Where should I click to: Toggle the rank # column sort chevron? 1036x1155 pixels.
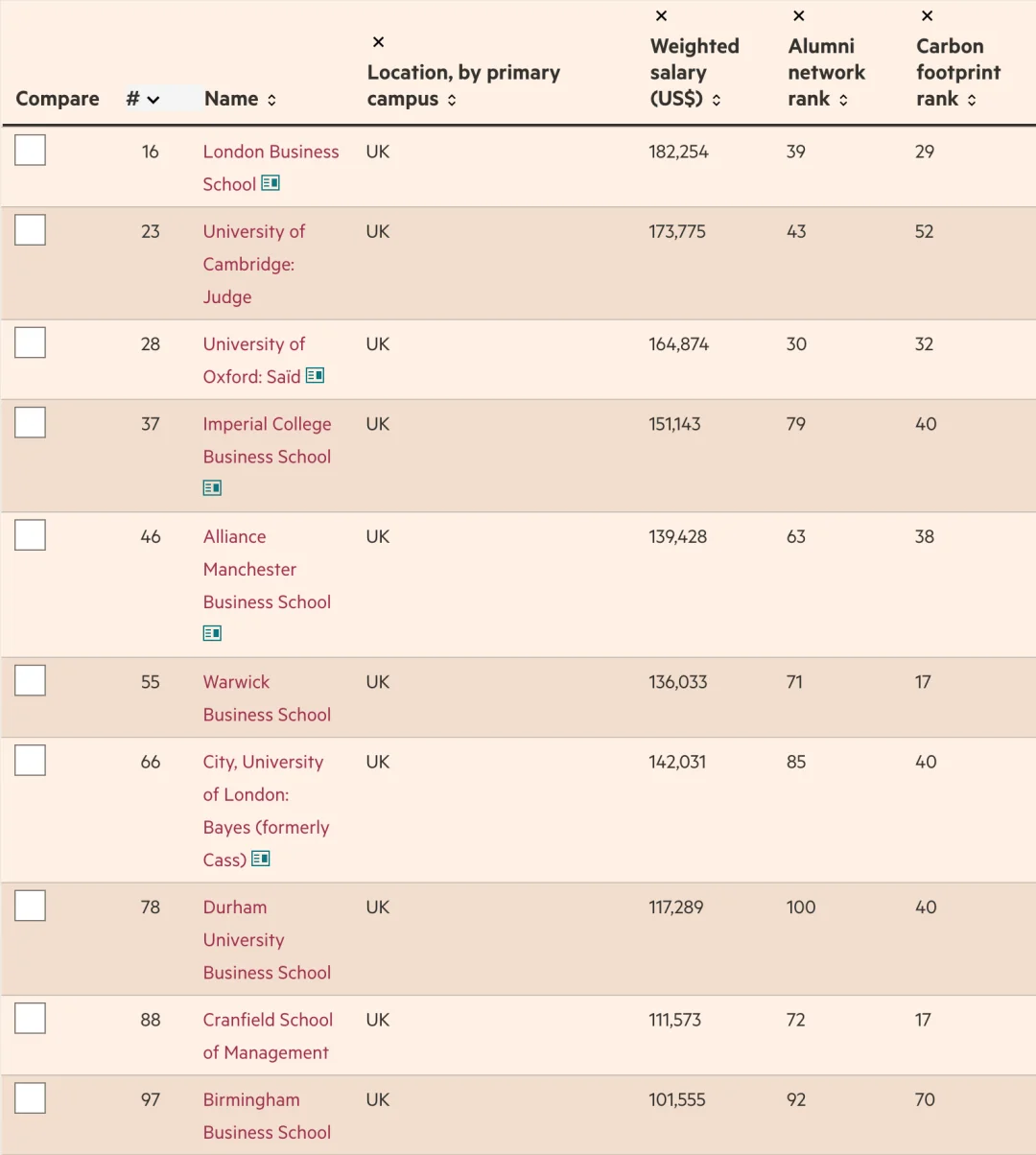pyautogui.click(x=153, y=100)
